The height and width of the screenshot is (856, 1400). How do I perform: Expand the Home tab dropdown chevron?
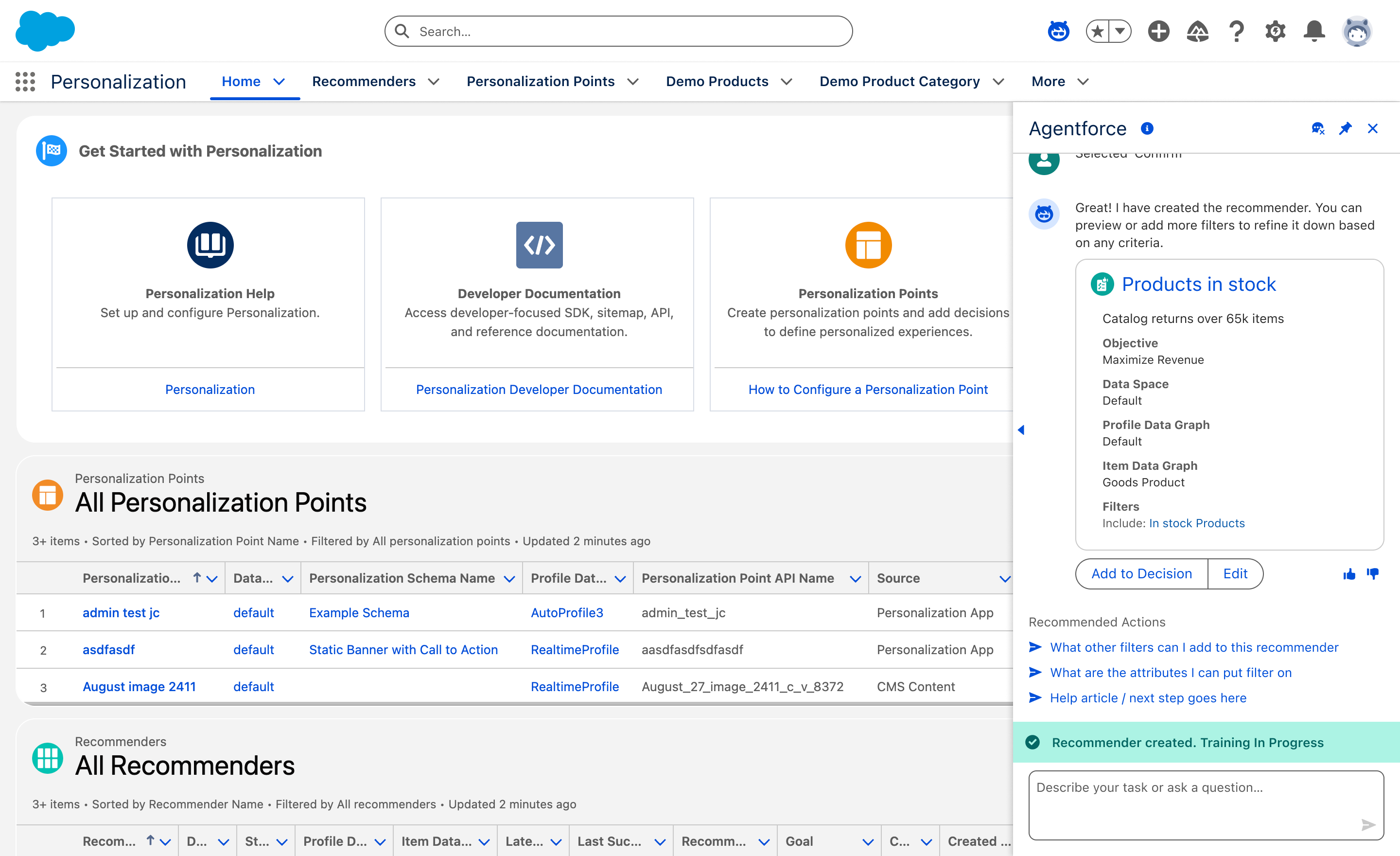[279, 82]
